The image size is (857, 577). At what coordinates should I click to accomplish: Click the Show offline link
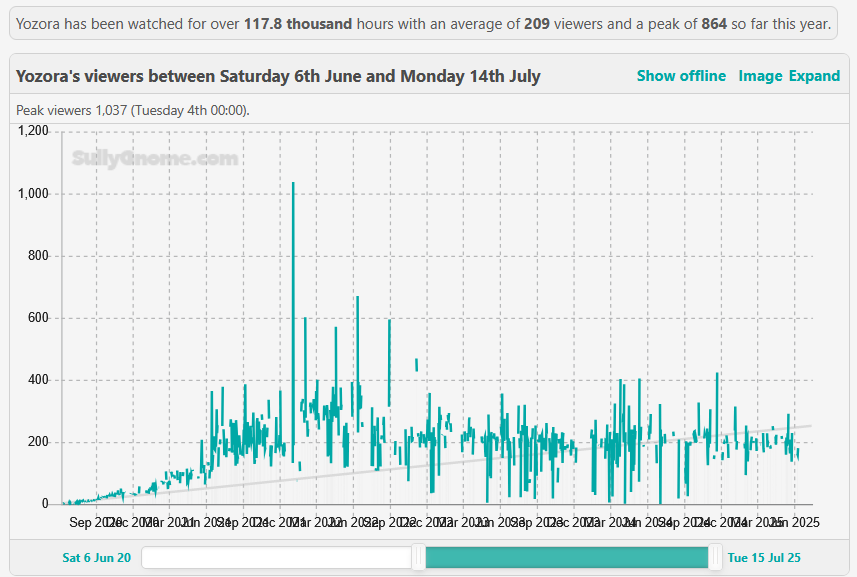681,76
